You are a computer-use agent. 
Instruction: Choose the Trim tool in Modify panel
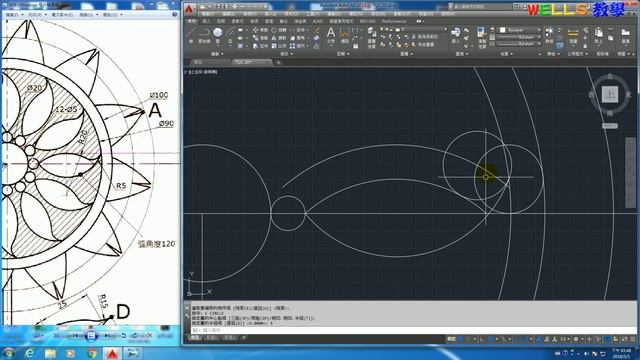(298, 30)
